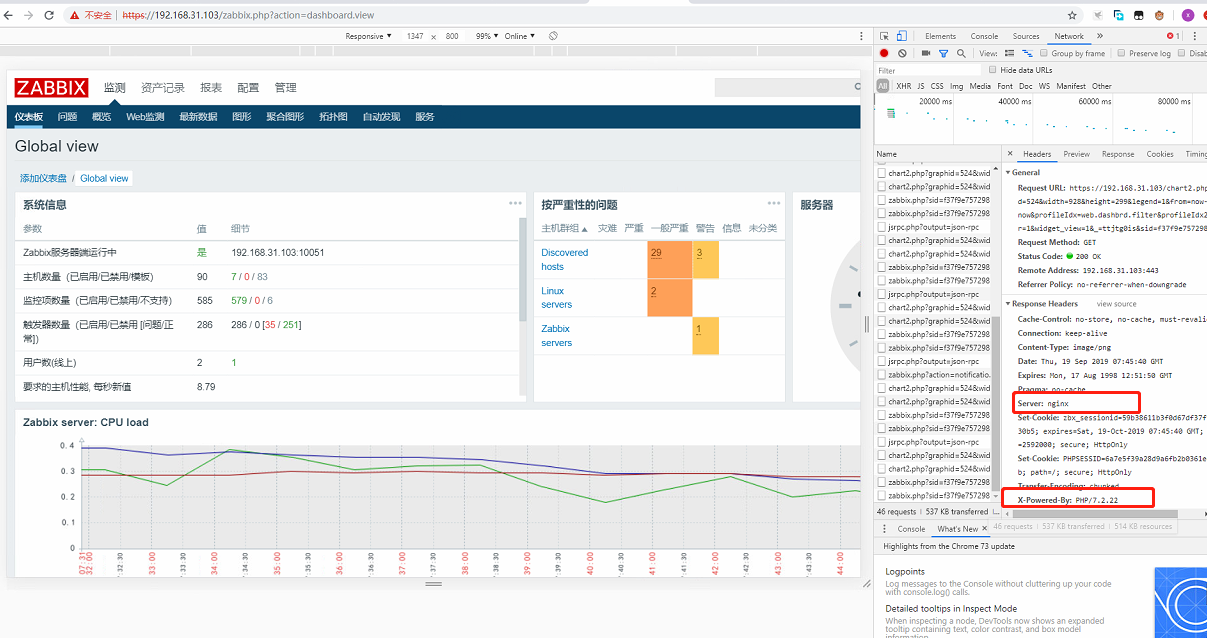Click the red record network log button
Screen dimensions: 1207x638
884,53
